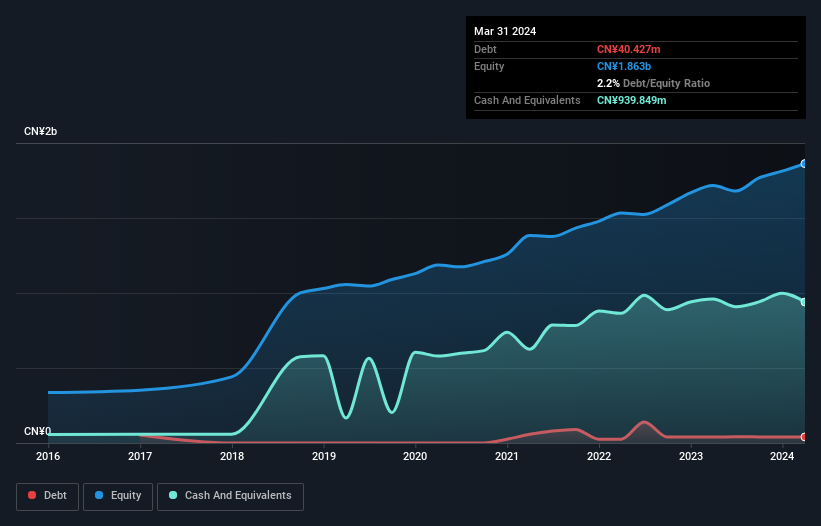Click the tooltip's Equity row label
This screenshot has height=526, width=821.
pyautogui.click(x=489, y=66)
